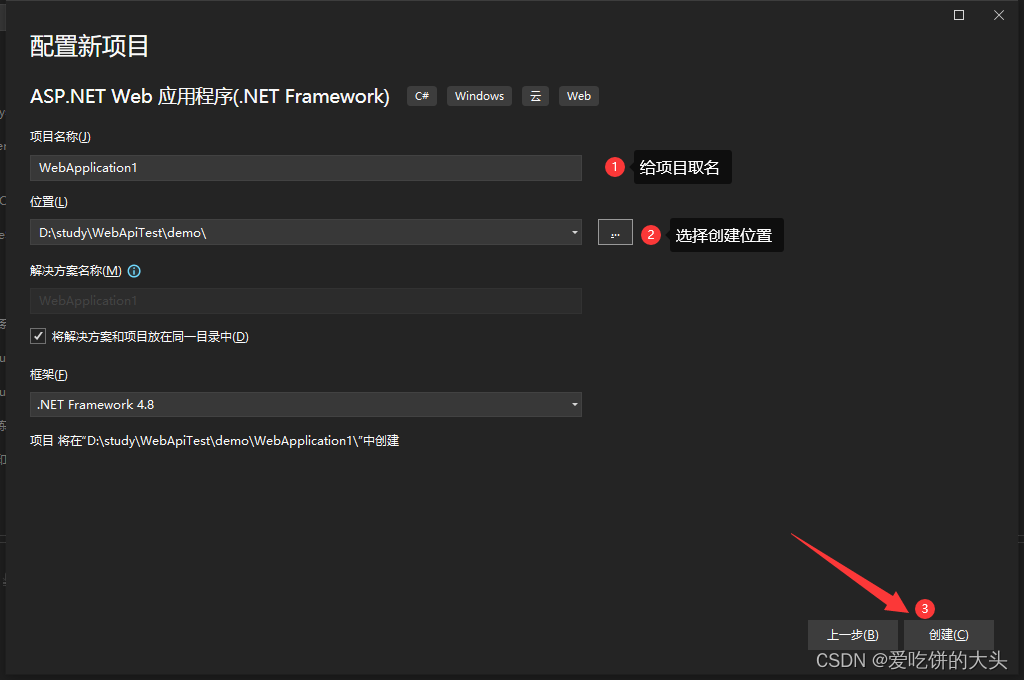This screenshot has height=680, width=1024.
Task: Click the Back (上一步) button
Action: click(x=853, y=634)
